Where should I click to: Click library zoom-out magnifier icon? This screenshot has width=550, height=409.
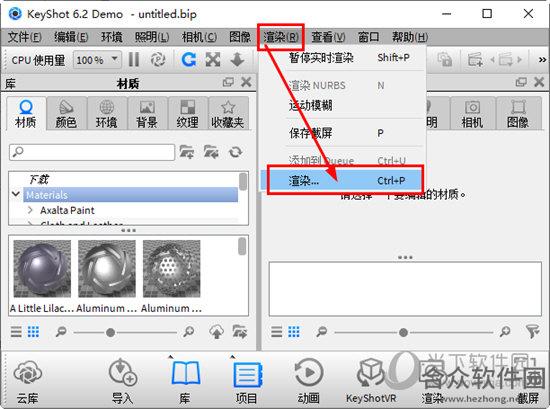(61, 331)
